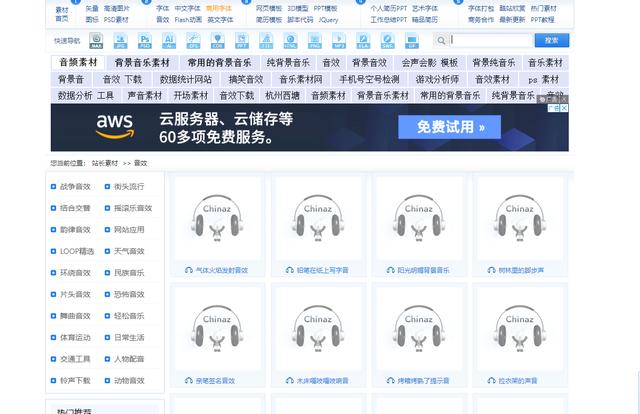Open 3D模型 in top navigation

pyautogui.click(x=298, y=8)
